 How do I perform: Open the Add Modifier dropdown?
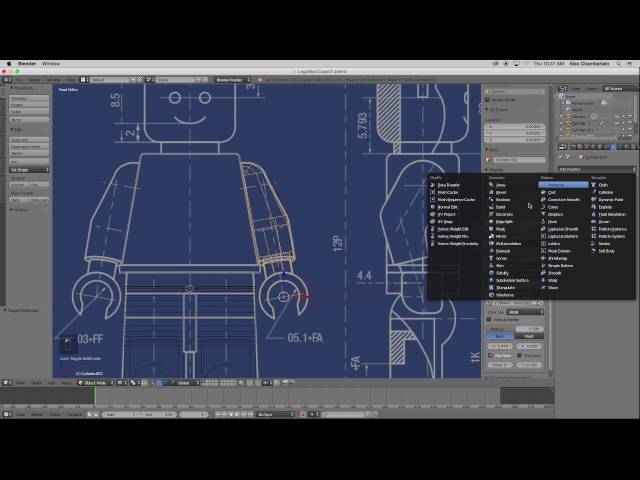tap(597, 169)
